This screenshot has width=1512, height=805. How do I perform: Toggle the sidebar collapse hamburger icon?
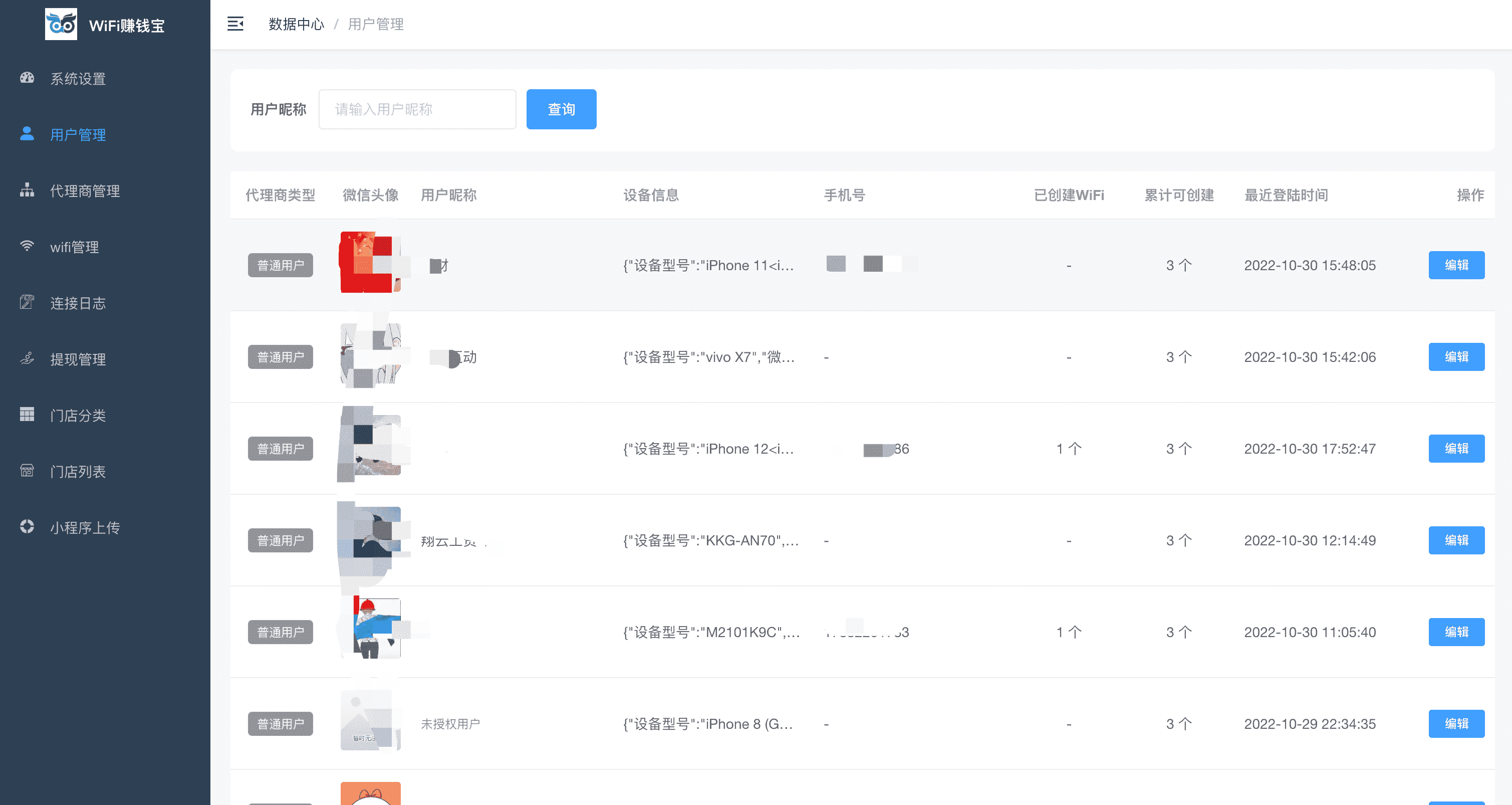click(x=235, y=24)
